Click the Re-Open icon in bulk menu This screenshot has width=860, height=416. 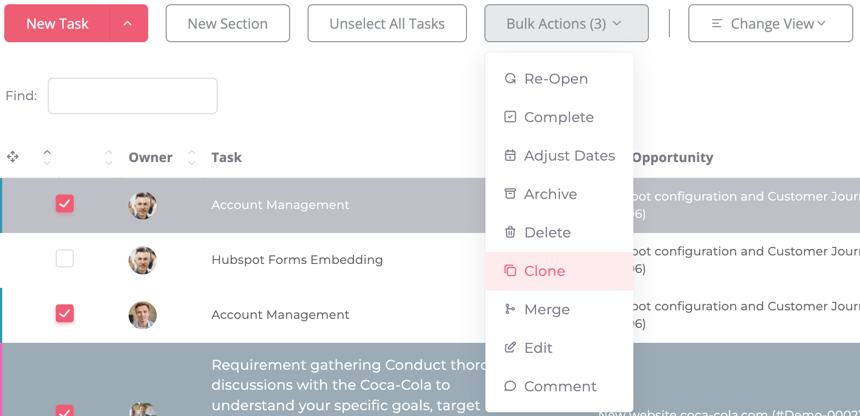pyautogui.click(x=510, y=79)
